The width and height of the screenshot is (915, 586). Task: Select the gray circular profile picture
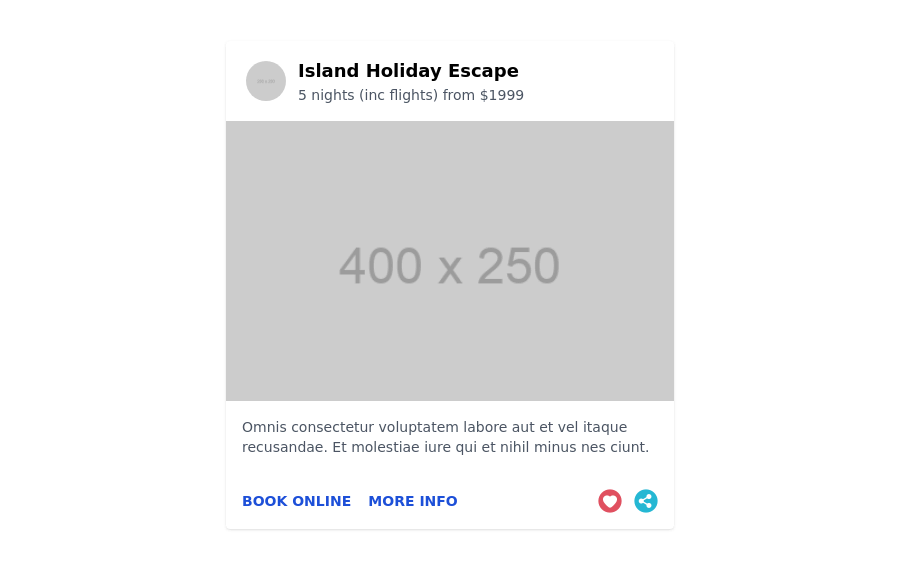[x=266, y=81]
